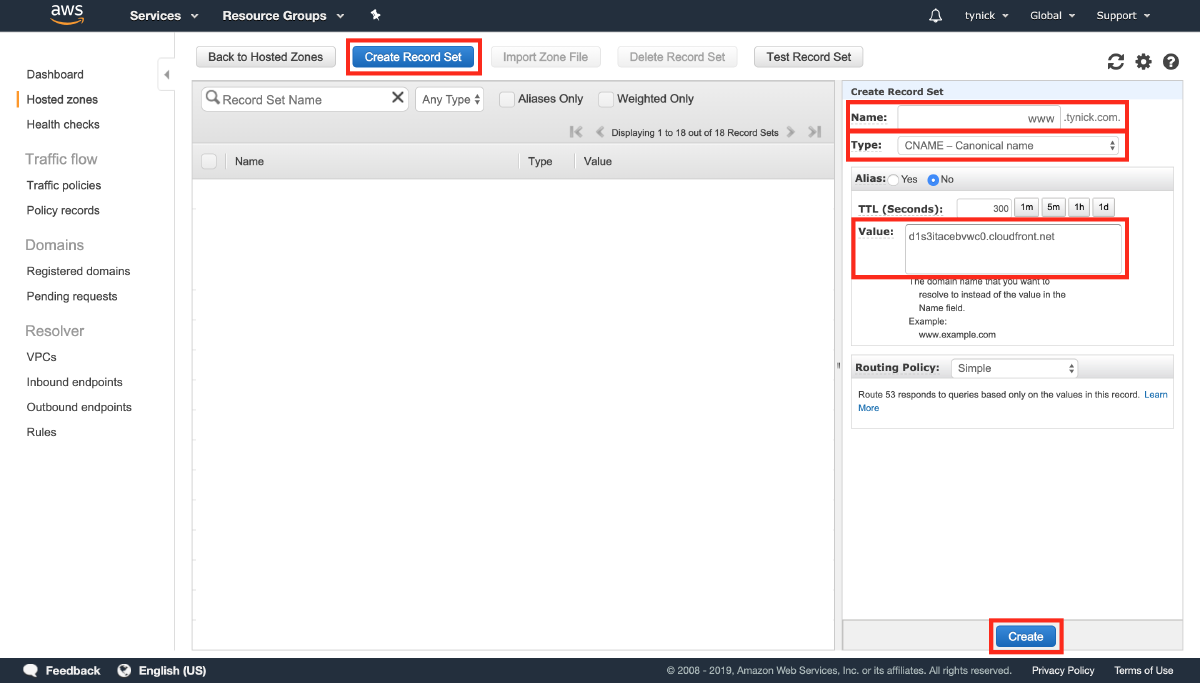Open the Support menu
This screenshot has height=683, width=1200.
coord(1123,15)
